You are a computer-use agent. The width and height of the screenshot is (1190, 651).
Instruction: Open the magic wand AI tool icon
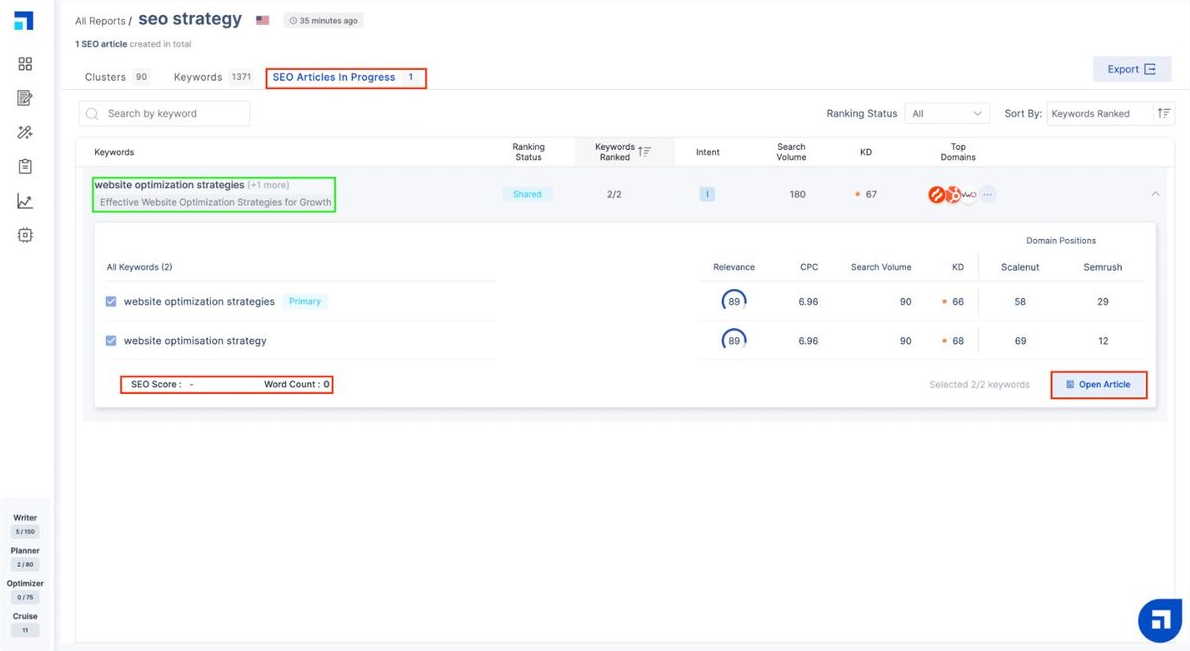[x=25, y=132]
